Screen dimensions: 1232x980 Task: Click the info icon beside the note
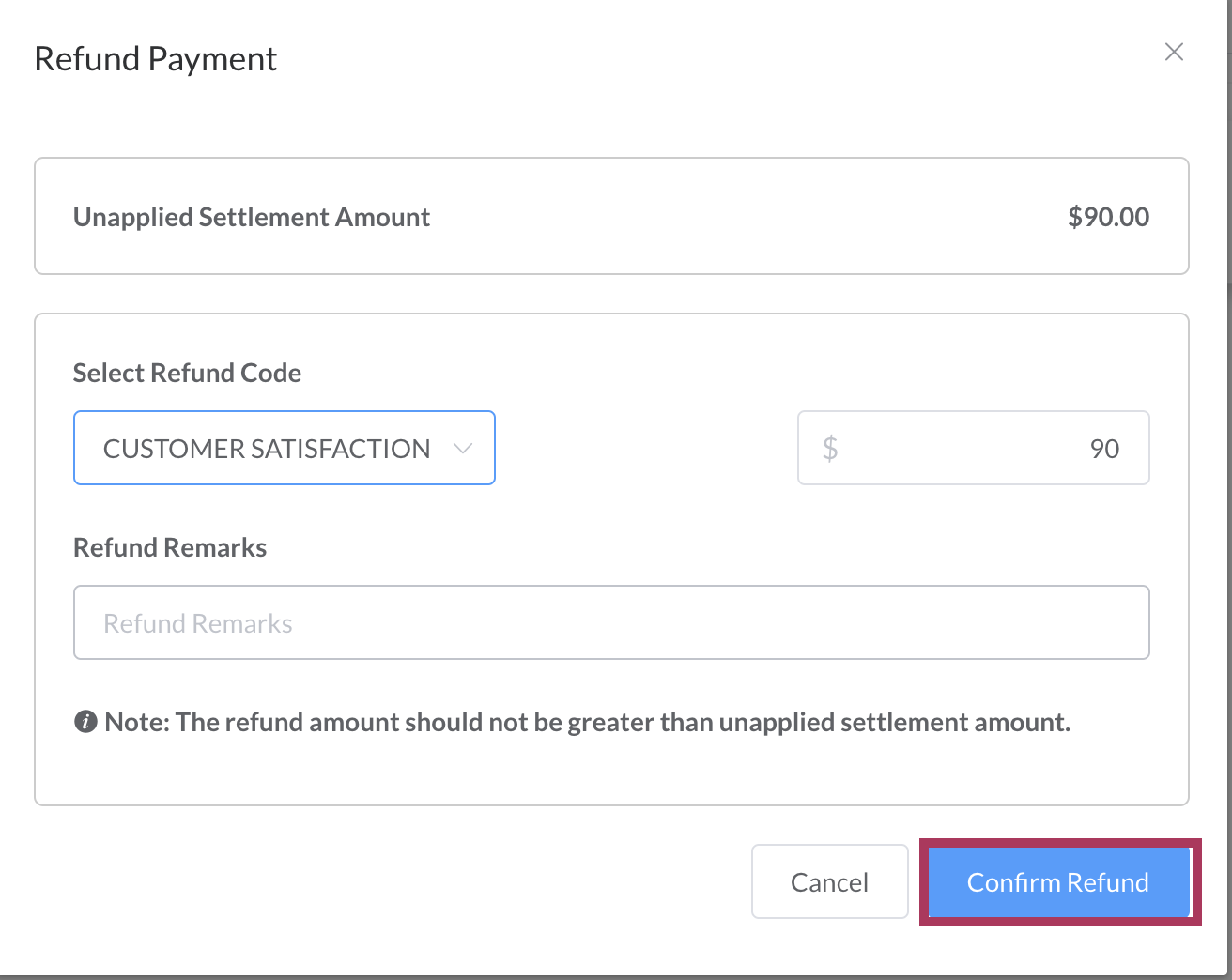pyautogui.click(x=85, y=722)
